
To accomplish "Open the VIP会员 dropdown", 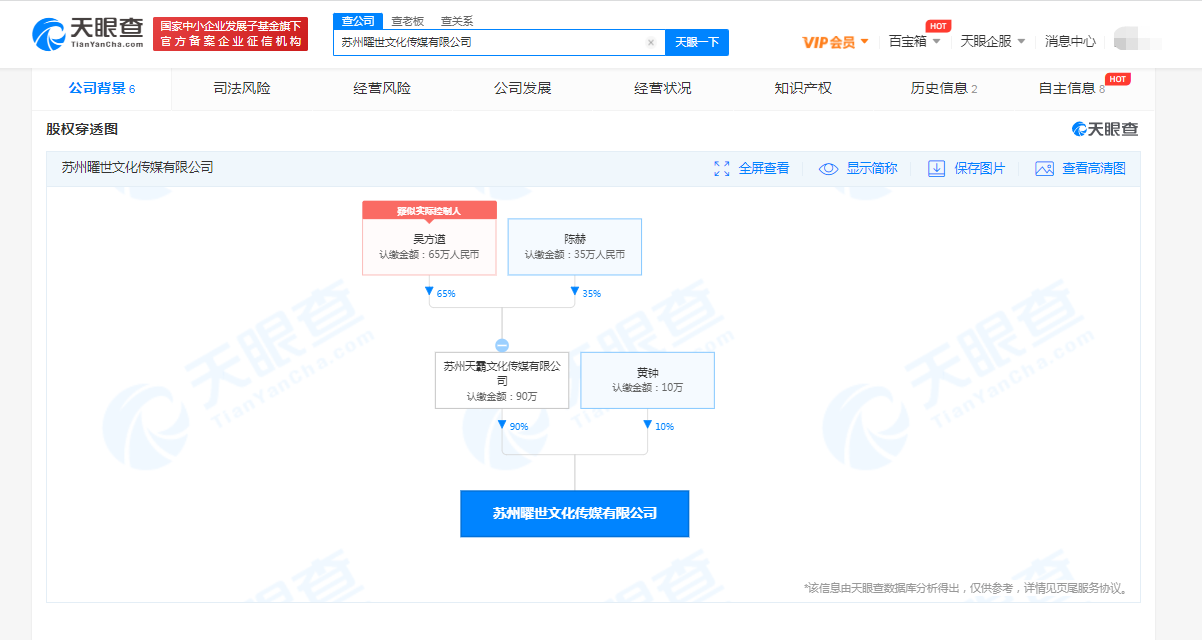I will tap(836, 42).
